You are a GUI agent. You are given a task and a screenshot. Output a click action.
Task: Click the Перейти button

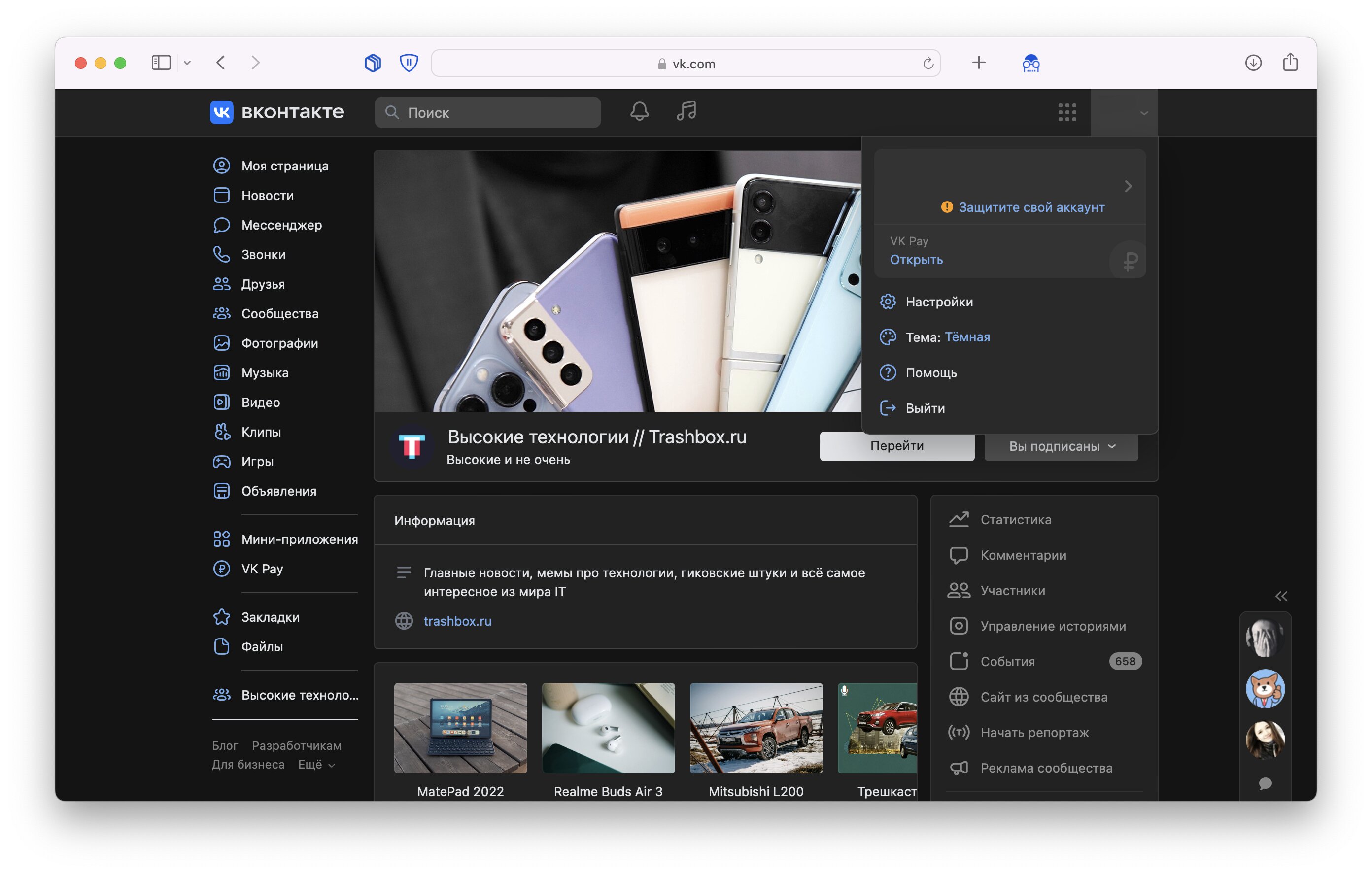[897, 447]
